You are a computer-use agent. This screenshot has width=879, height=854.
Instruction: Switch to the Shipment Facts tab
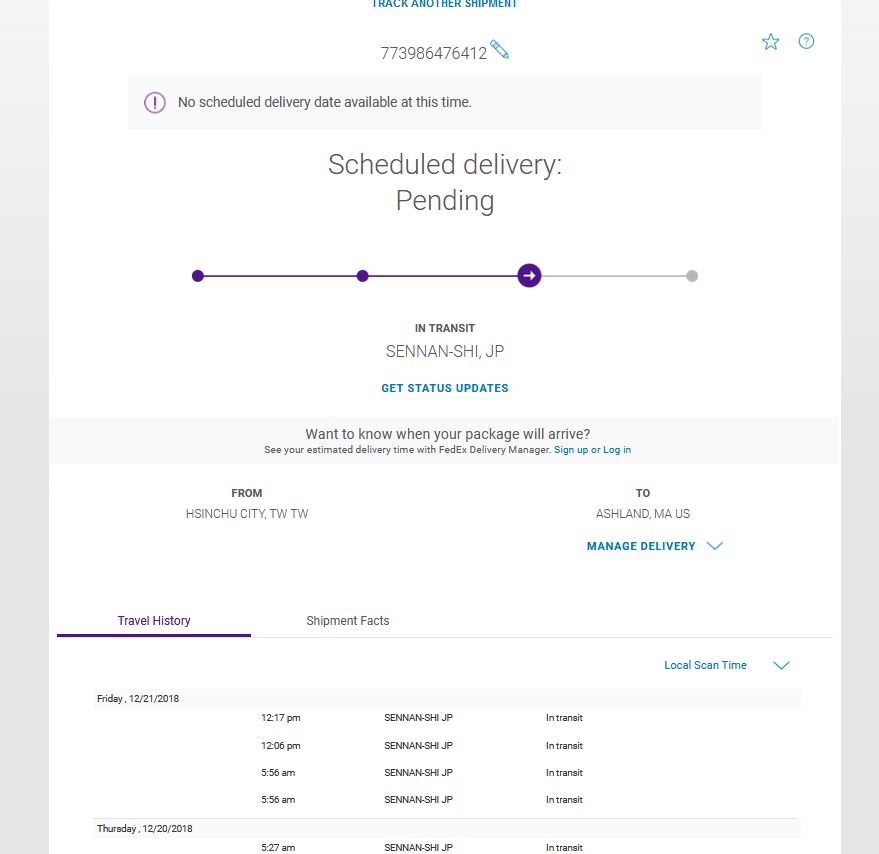coord(348,621)
